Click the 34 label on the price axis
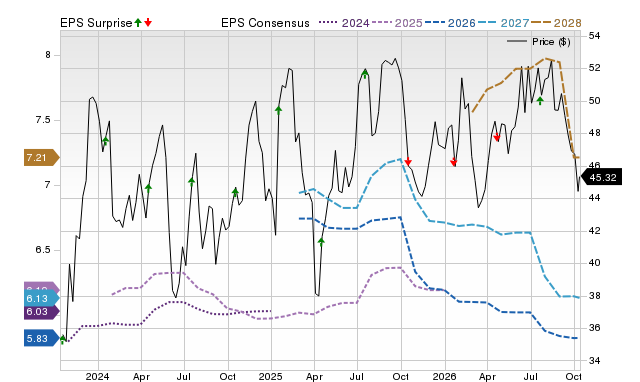 pyautogui.click(x=594, y=361)
